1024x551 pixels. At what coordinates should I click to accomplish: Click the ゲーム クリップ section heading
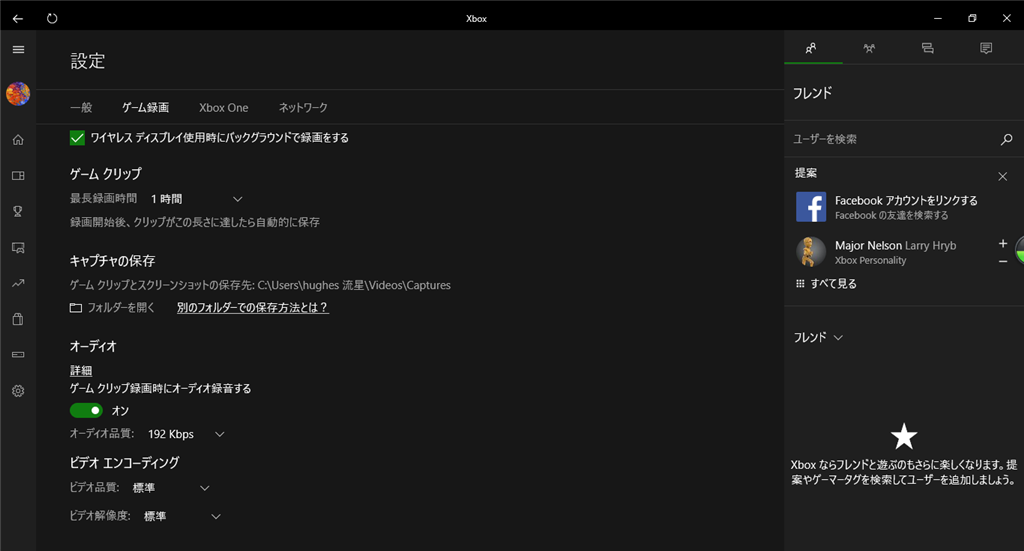[106, 174]
